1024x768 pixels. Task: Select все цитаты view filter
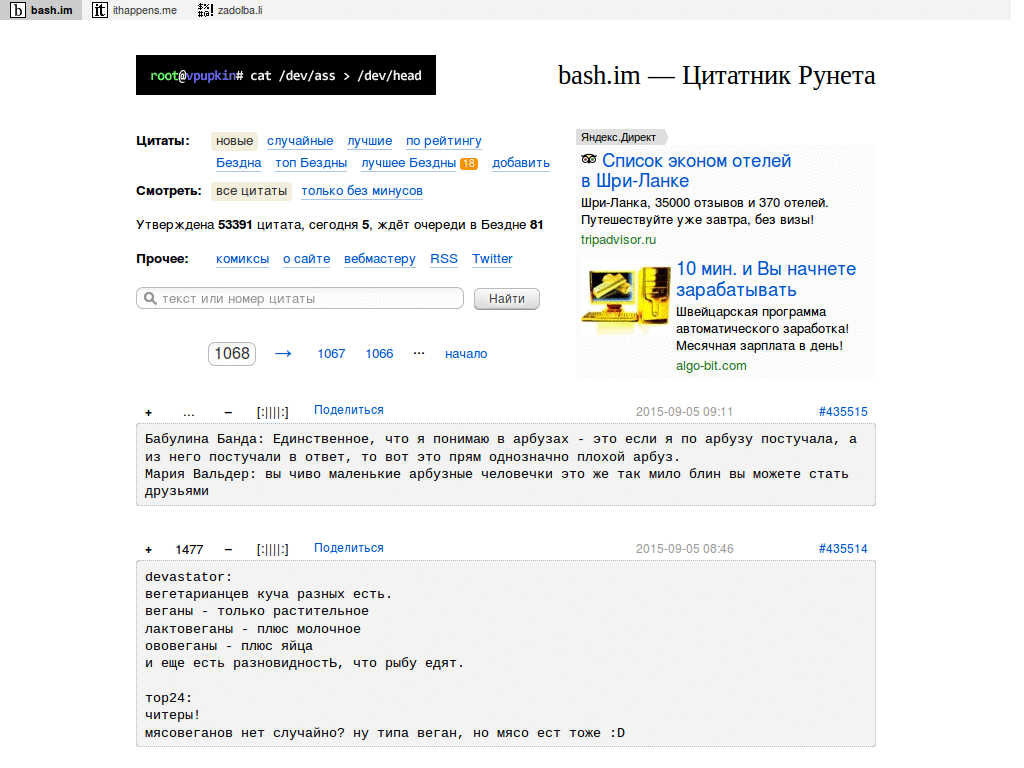point(251,191)
